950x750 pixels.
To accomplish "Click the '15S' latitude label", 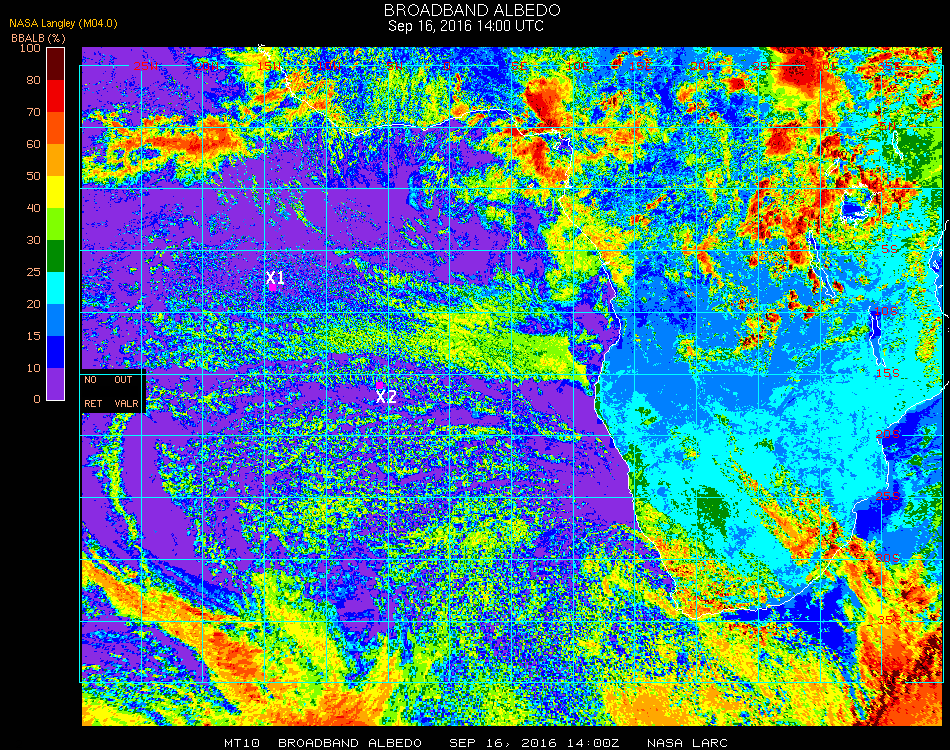I will (886, 373).
